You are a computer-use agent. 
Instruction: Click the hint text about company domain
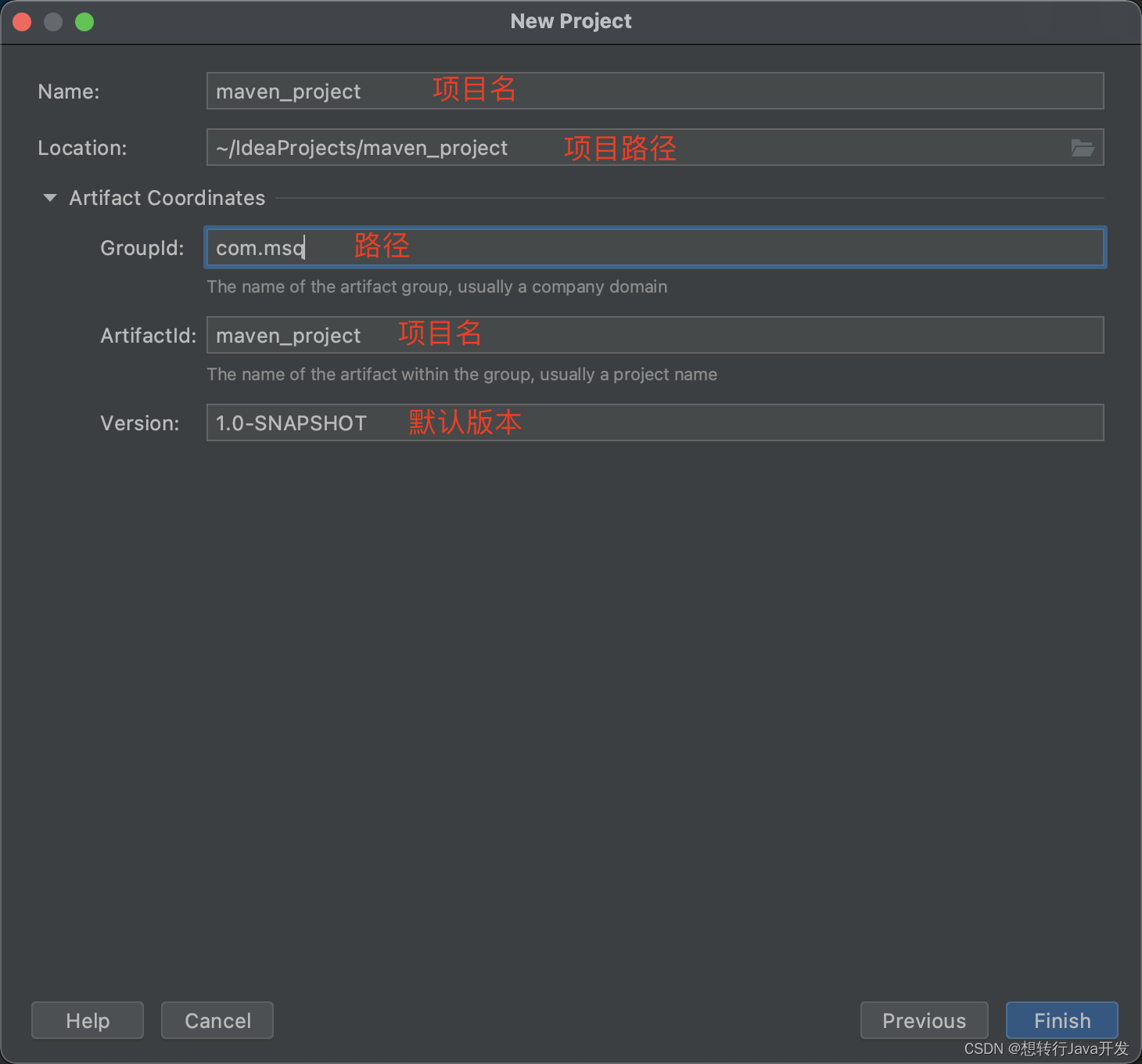click(437, 287)
